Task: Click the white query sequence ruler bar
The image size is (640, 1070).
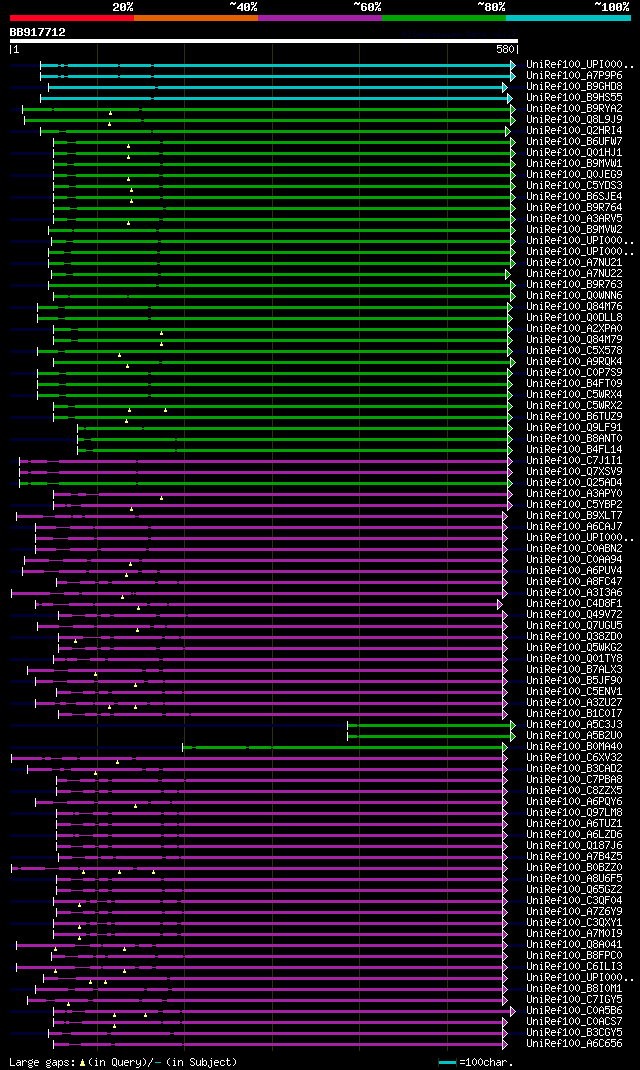Action: tap(264, 41)
